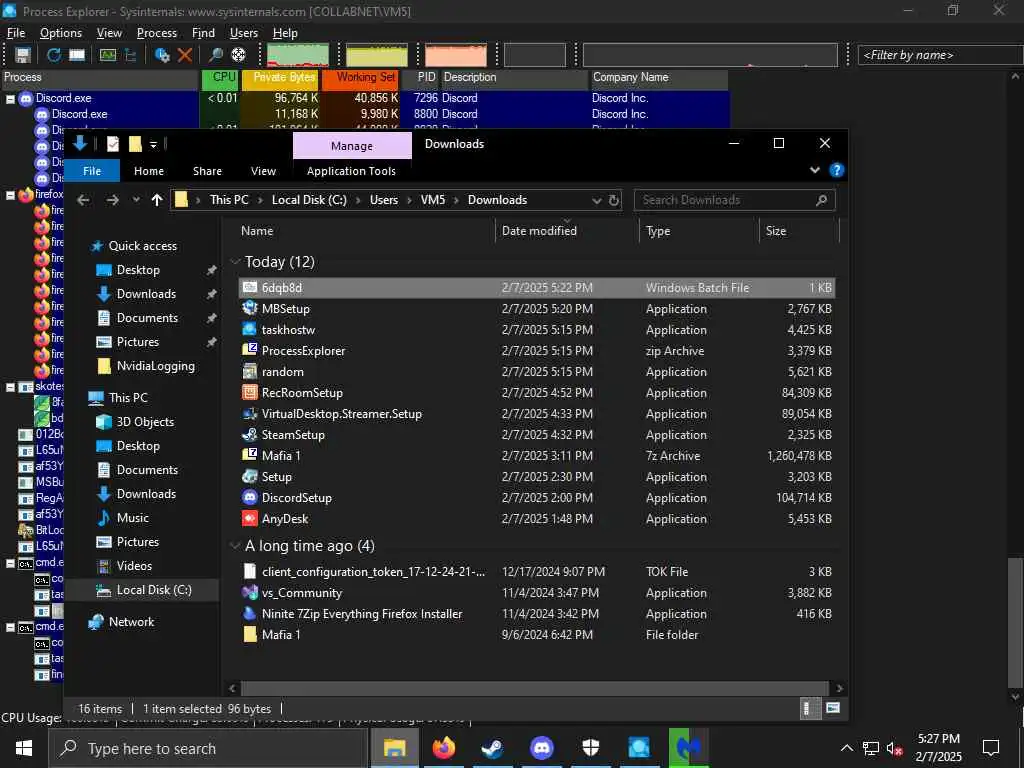This screenshot has width=1024, height=768.
Task: Click the crosshair Find Window's Process icon
Action: [238, 55]
